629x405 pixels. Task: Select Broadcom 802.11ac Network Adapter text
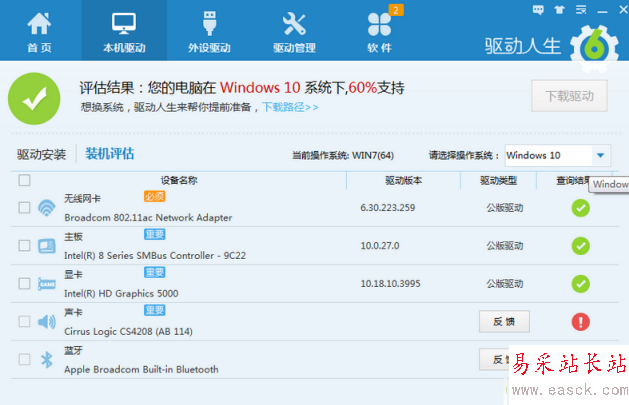148,218
